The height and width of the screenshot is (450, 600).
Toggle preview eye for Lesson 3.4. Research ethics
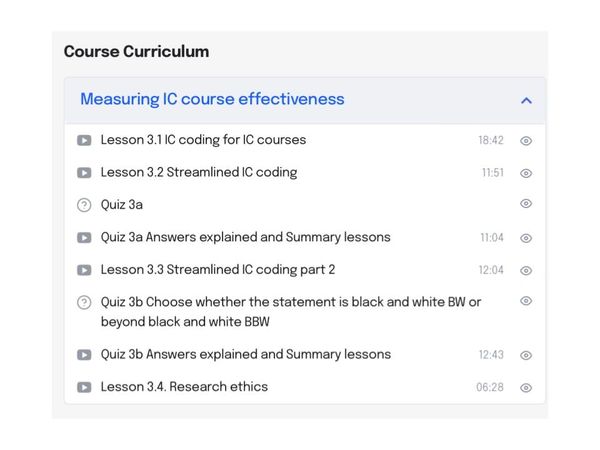526,388
